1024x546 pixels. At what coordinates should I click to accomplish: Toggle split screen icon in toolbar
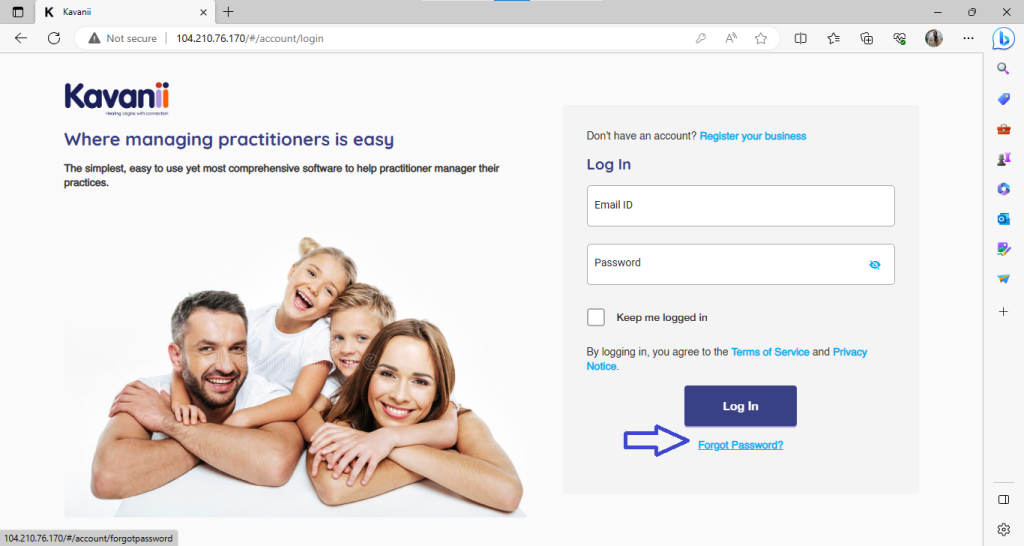(800, 39)
